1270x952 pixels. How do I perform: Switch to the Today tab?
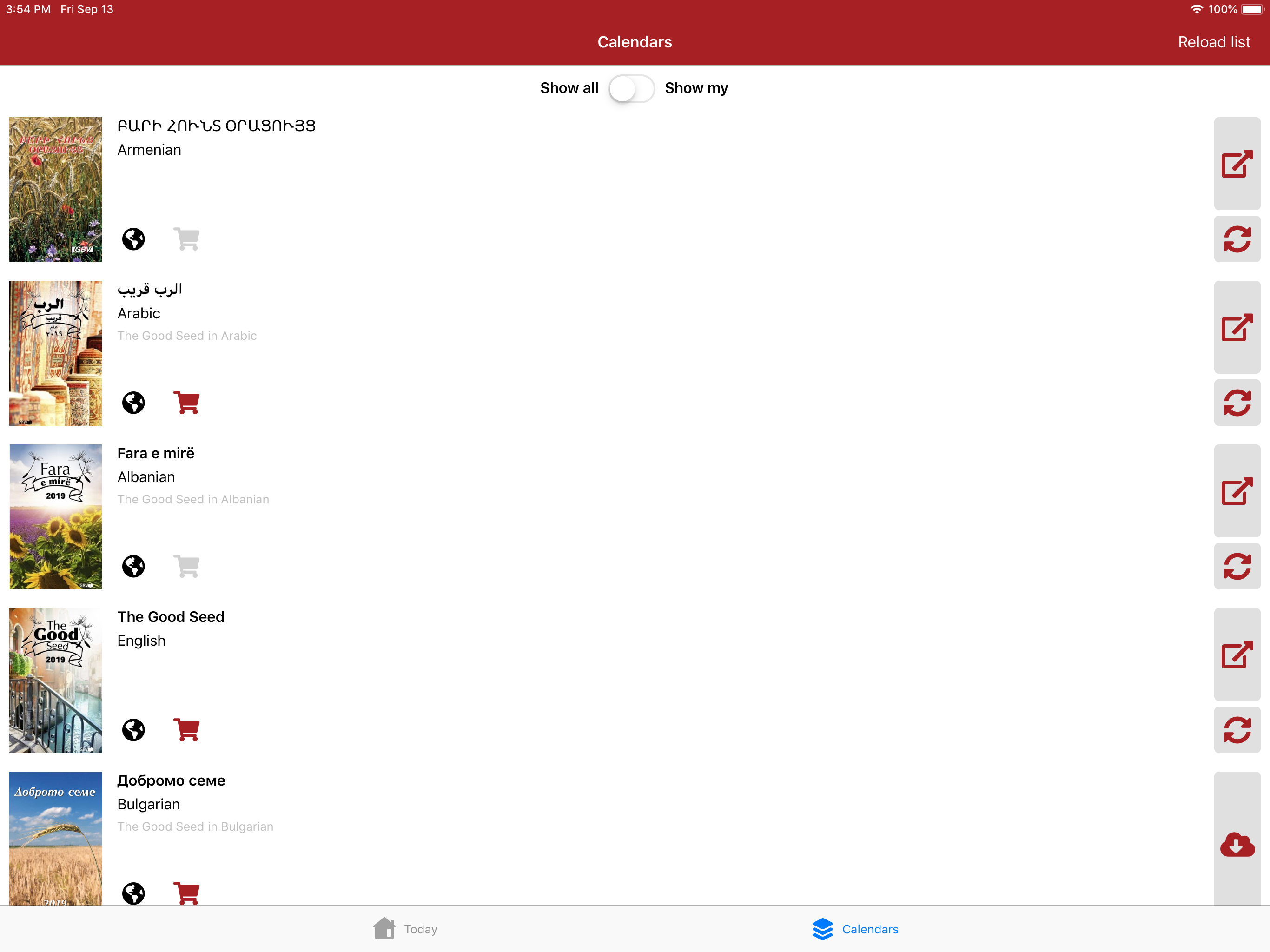[405, 929]
